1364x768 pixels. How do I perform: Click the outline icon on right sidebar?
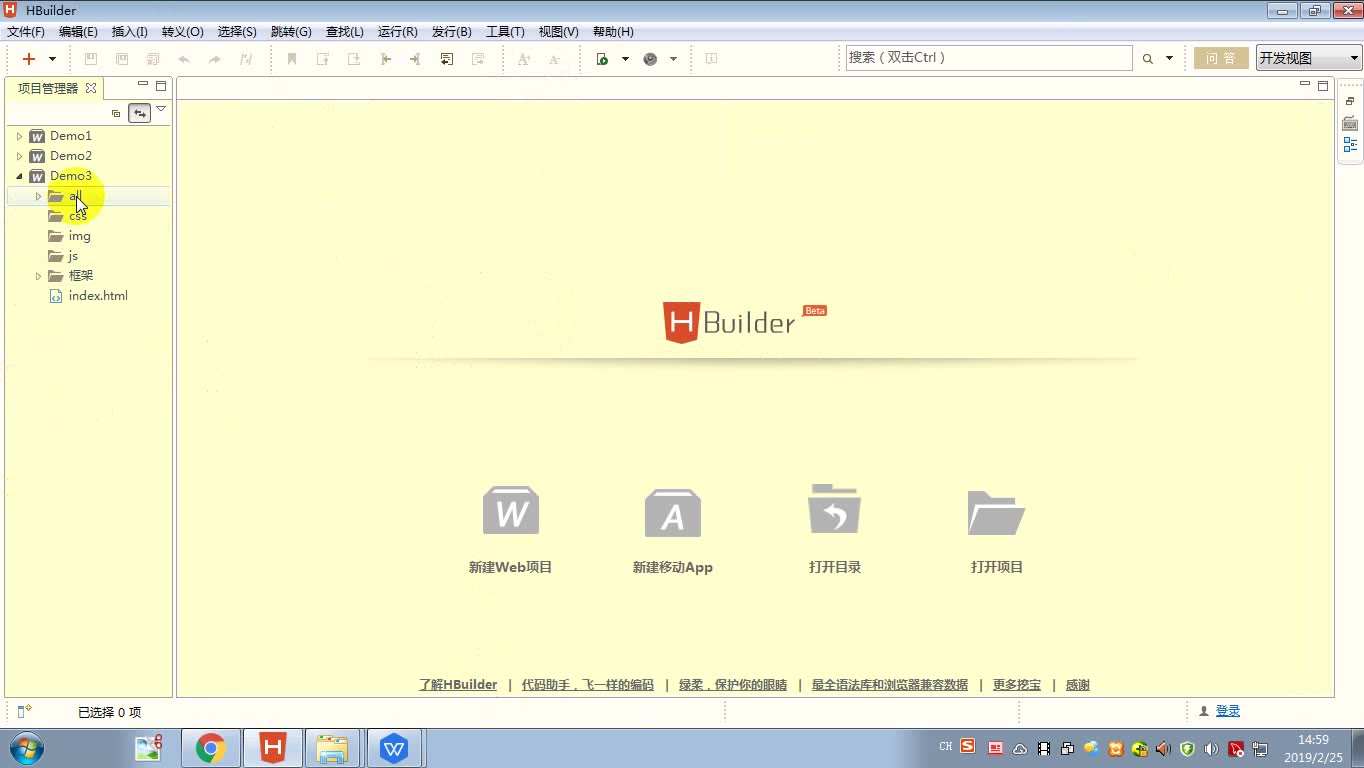pos(1350,145)
